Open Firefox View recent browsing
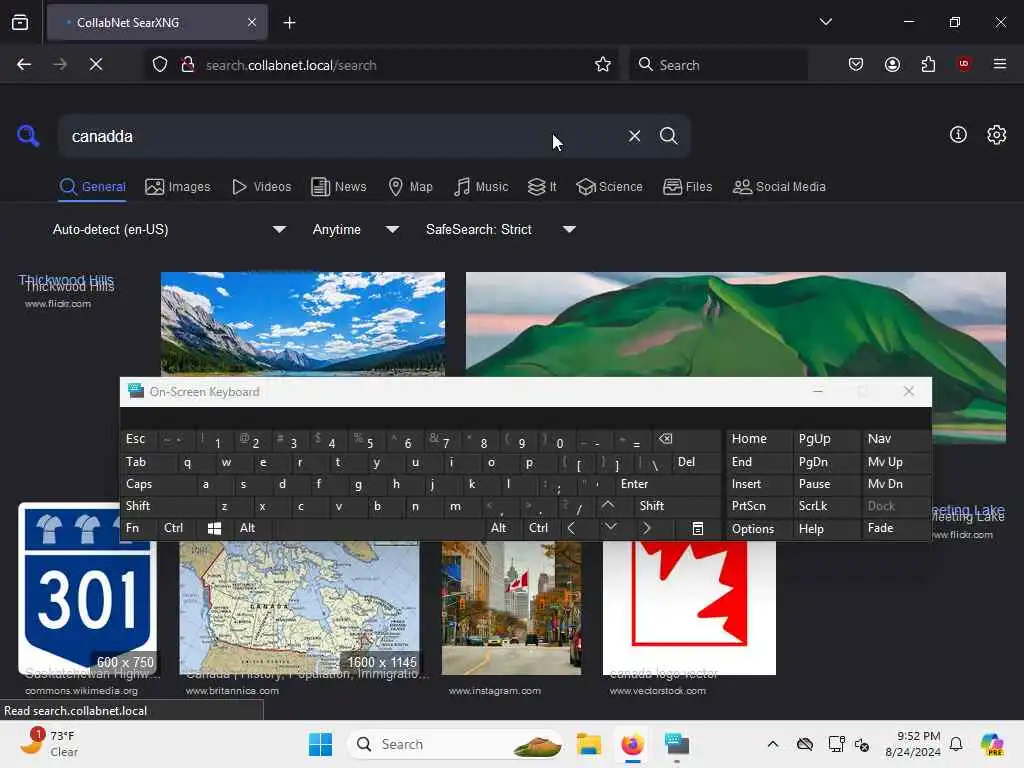This screenshot has width=1024, height=768. [x=20, y=23]
